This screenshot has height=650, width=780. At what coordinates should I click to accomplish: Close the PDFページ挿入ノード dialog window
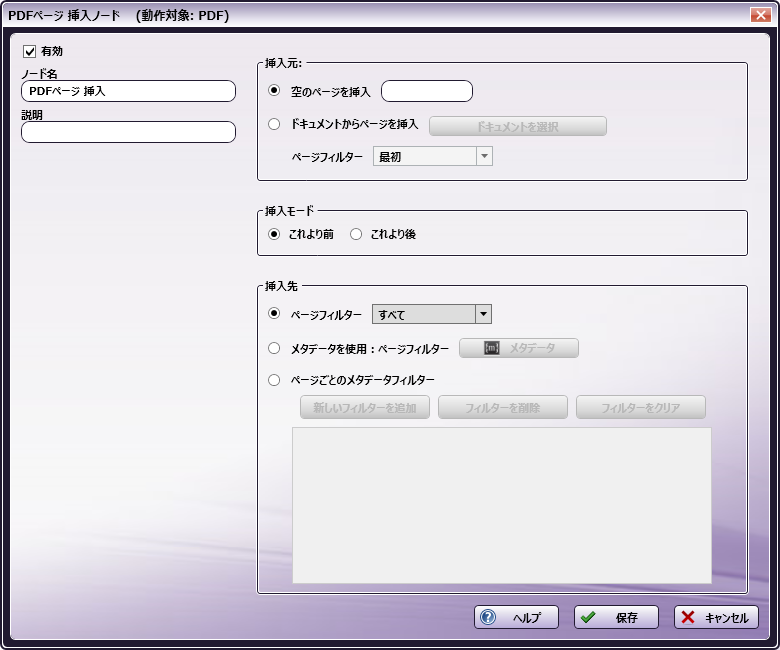click(x=759, y=15)
